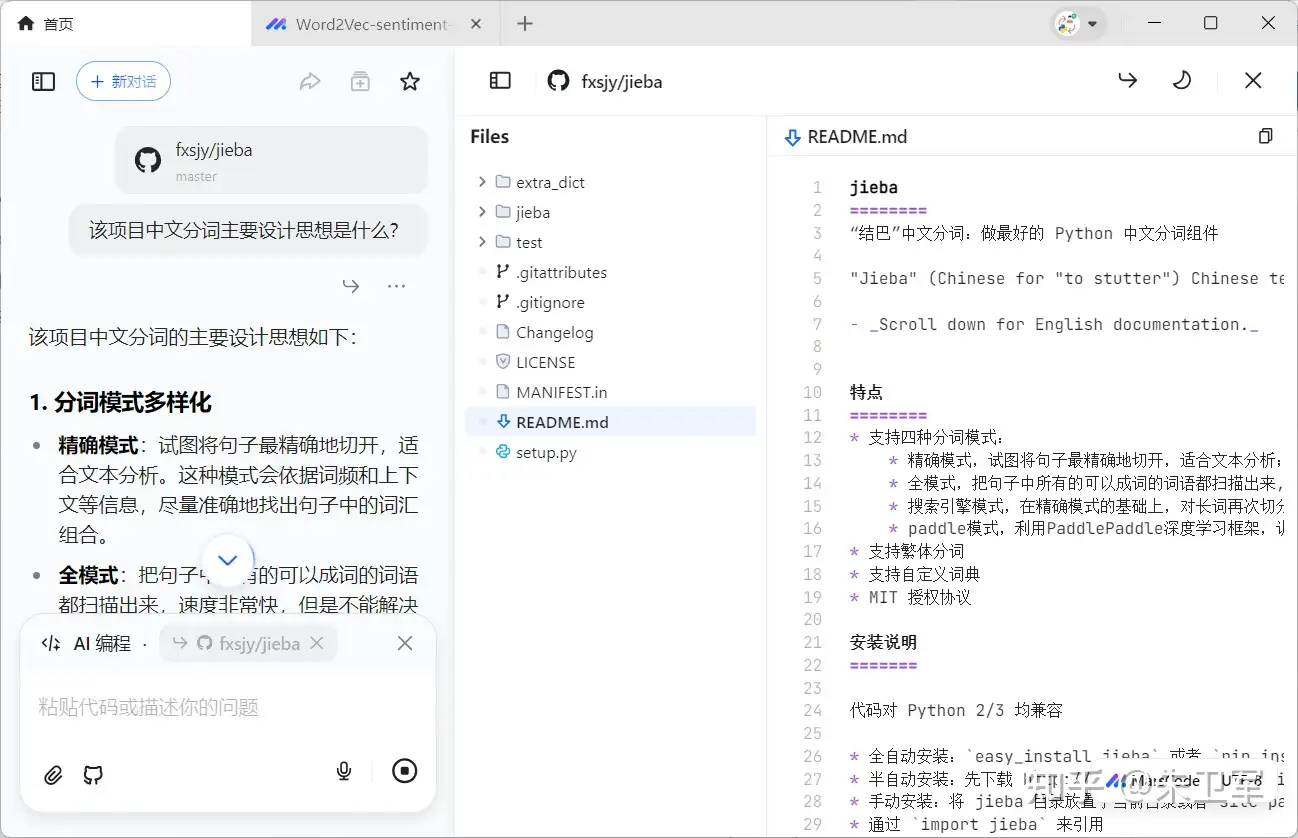
Task: Toggle the Files sidebar panel icon
Action: click(x=500, y=81)
